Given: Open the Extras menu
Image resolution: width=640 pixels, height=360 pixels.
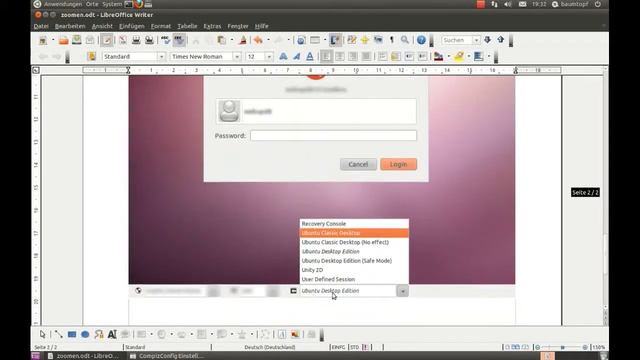Looking at the screenshot, I should tap(212, 26).
